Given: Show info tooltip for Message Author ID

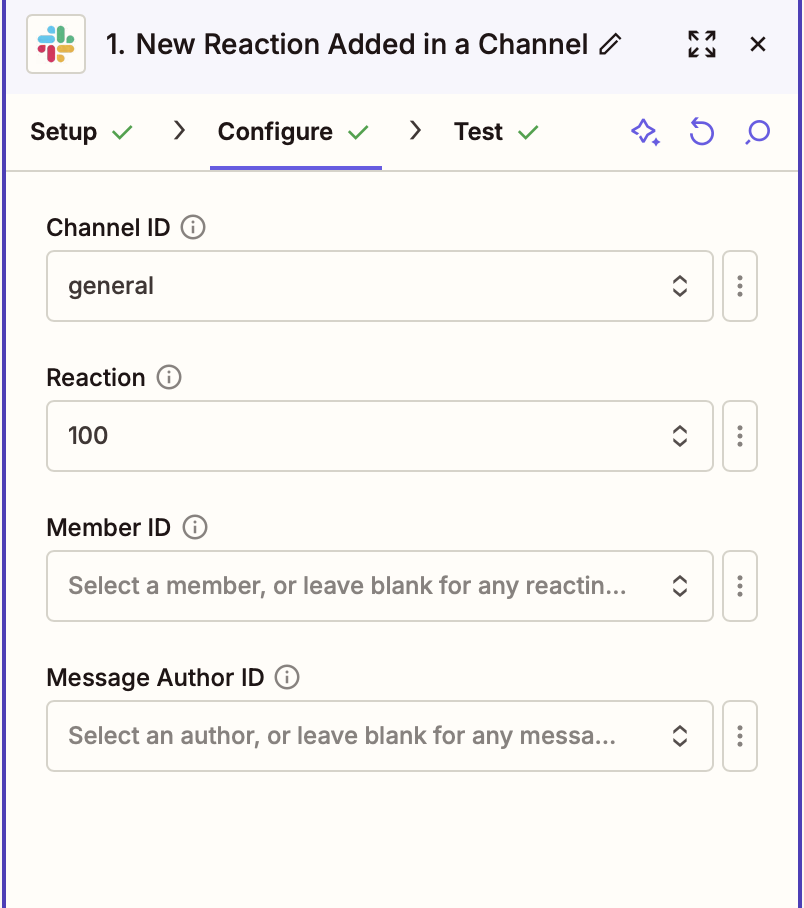Looking at the screenshot, I should pyautogui.click(x=287, y=678).
